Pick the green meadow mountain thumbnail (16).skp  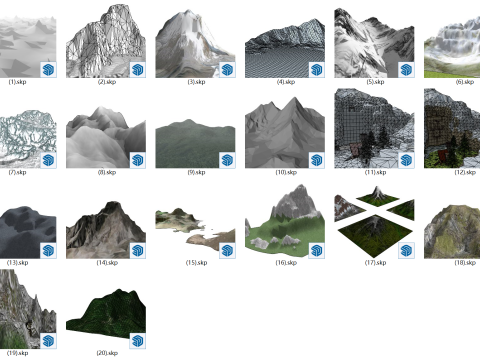(x=285, y=221)
